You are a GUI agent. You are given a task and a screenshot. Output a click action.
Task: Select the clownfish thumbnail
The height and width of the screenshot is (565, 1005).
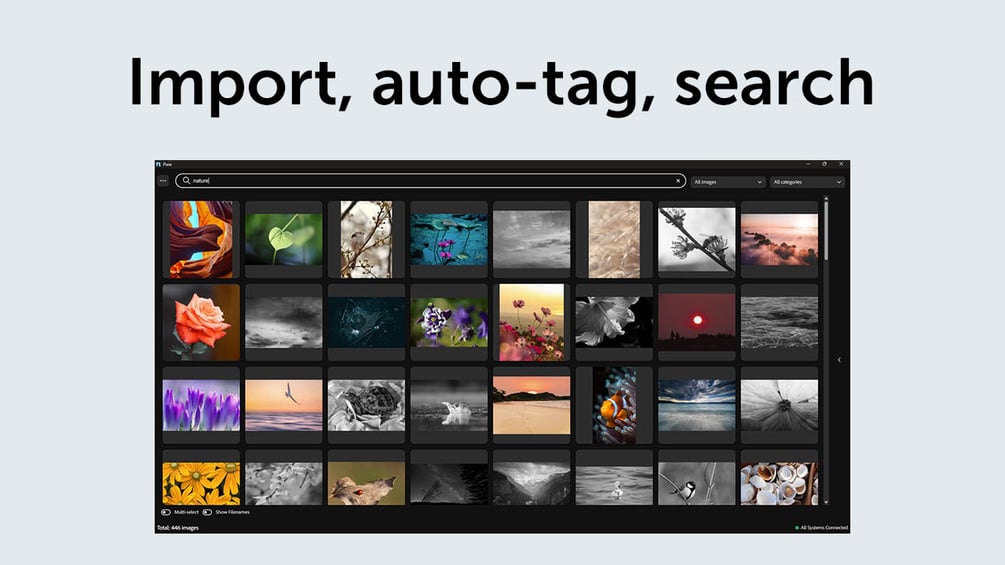point(614,405)
